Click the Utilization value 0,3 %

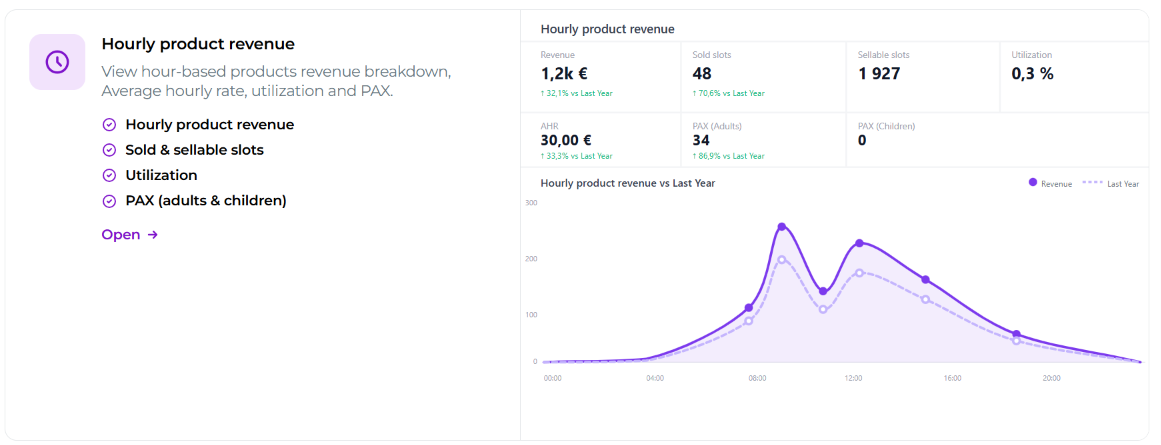[x=1032, y=73]
